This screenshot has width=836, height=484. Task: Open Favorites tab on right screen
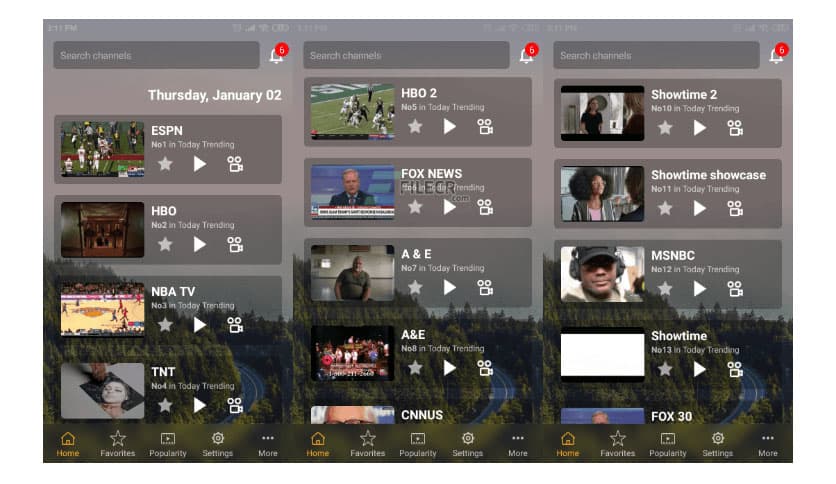point(618,445)
